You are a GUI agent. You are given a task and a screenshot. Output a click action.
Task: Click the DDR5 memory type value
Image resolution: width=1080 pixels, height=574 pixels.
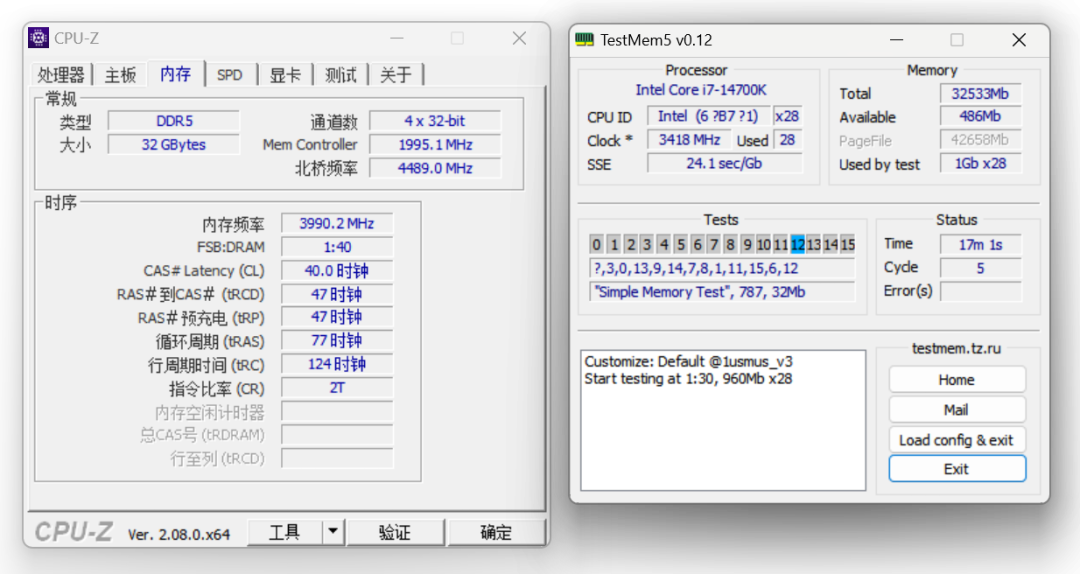pyautogui.click(x=174, y=121)
